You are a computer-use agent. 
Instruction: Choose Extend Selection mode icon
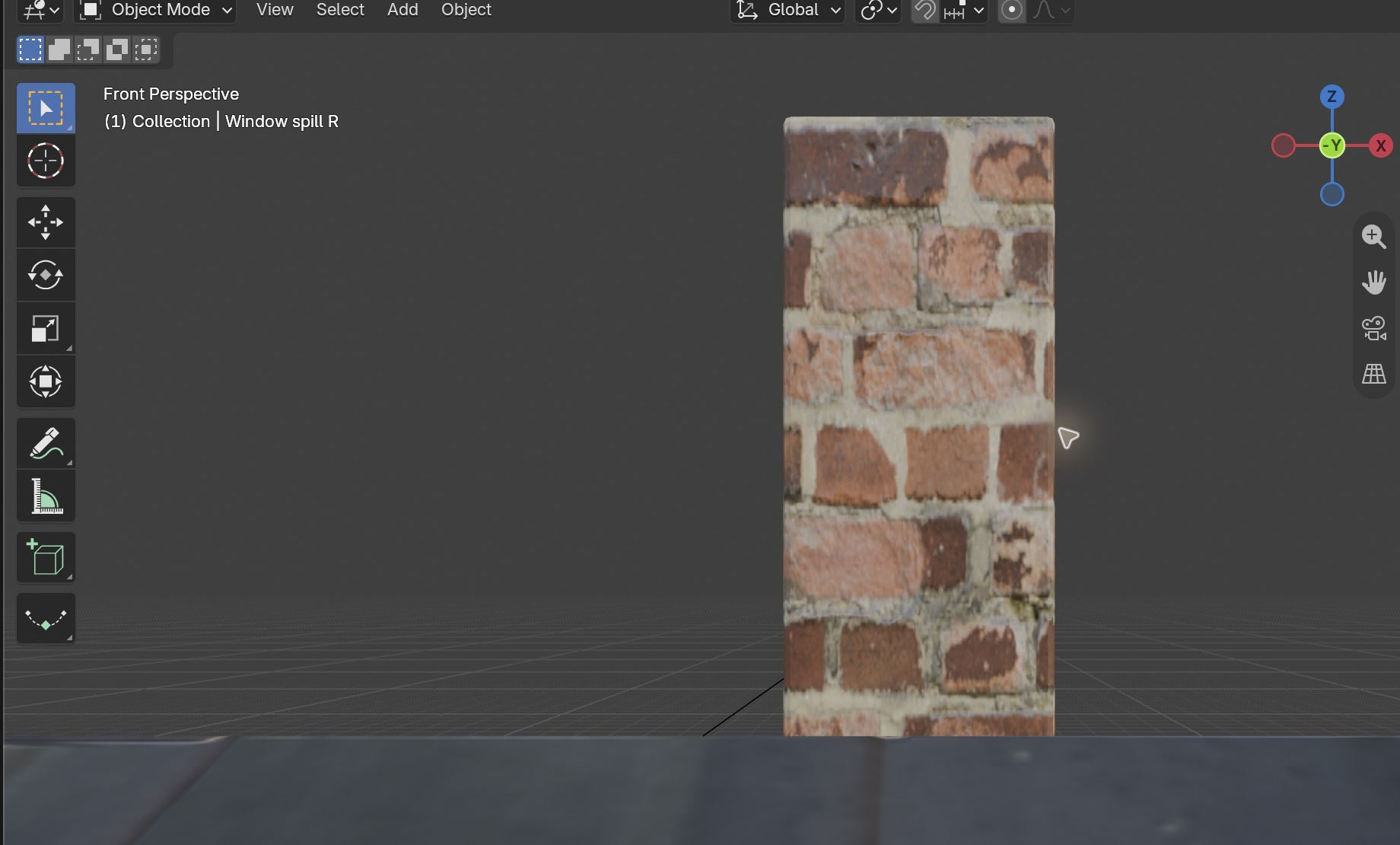[x=59, y=50]
